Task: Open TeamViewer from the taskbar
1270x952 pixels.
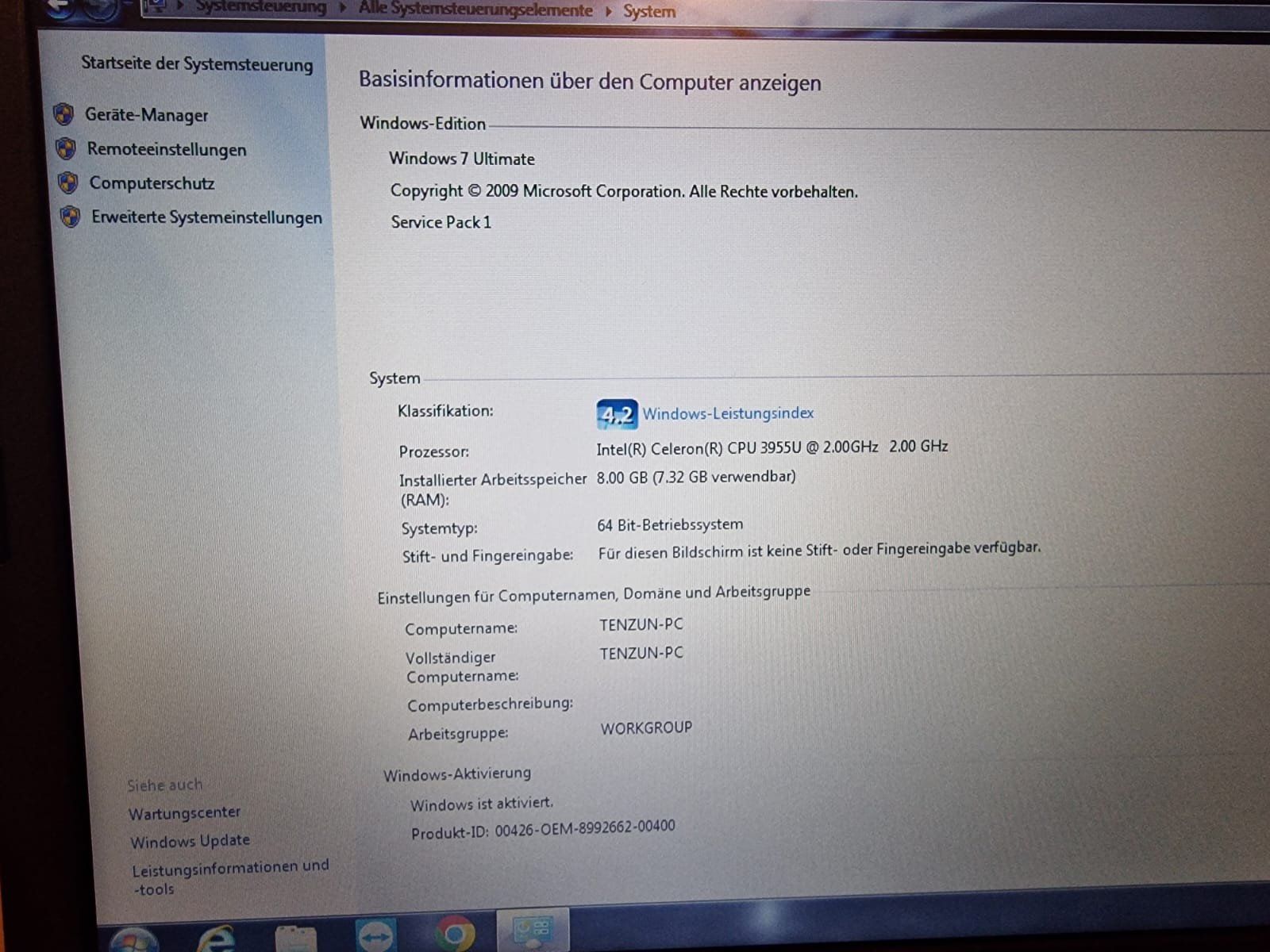Action: click(x=375, y=937)
